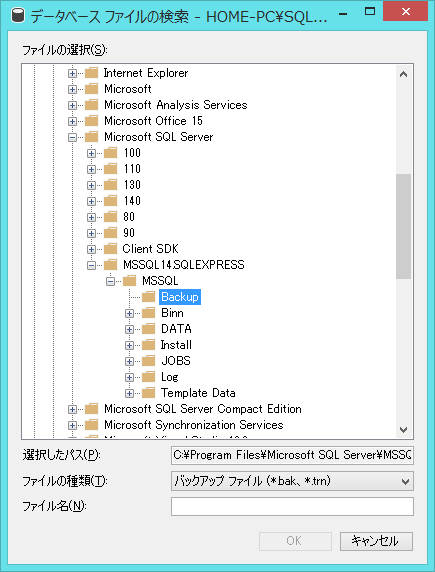This screenshot has width=435, height=572.
Task: Expand the 100 folder node
Action: [x=91, y=153]
